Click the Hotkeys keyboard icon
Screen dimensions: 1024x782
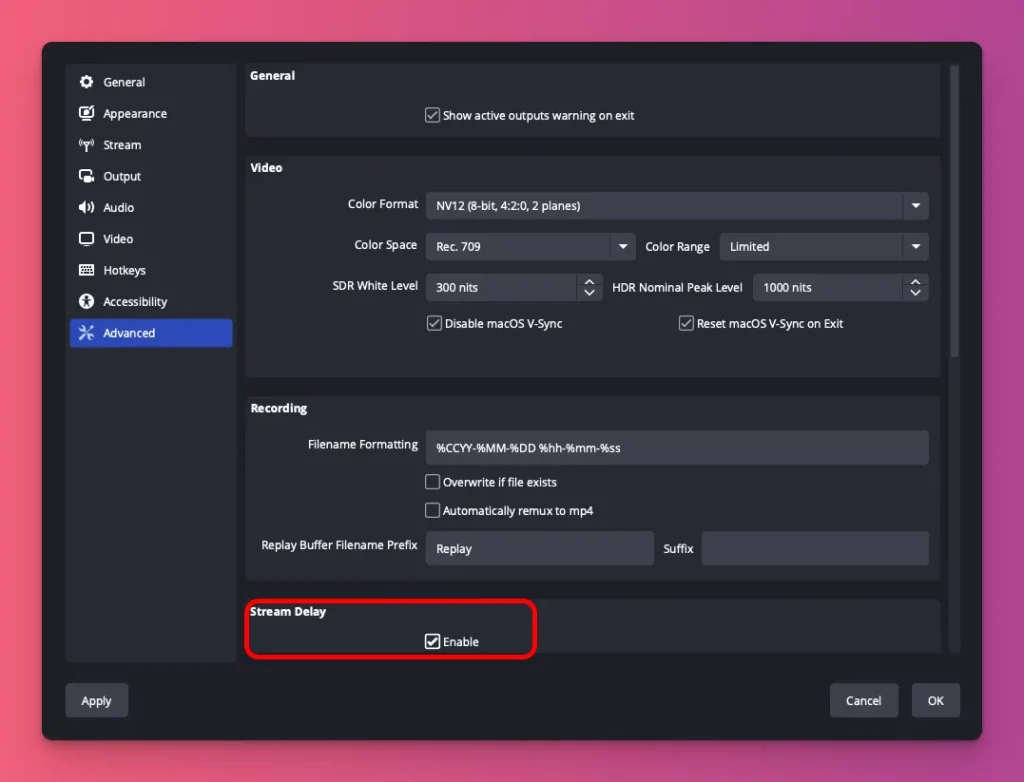[87, 270]
